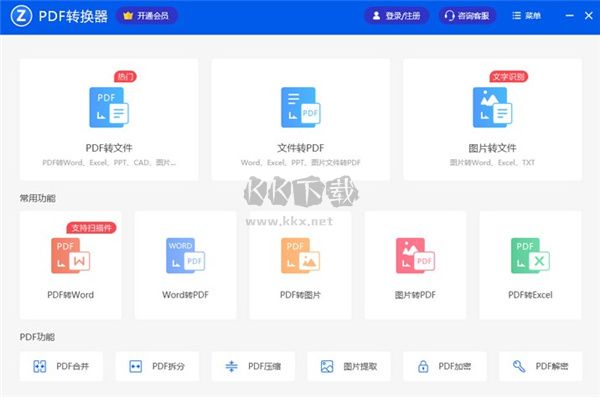Choose the 图片转PDF label
Image resolution: width=600 pixels, height=397 pixels.
416,295
